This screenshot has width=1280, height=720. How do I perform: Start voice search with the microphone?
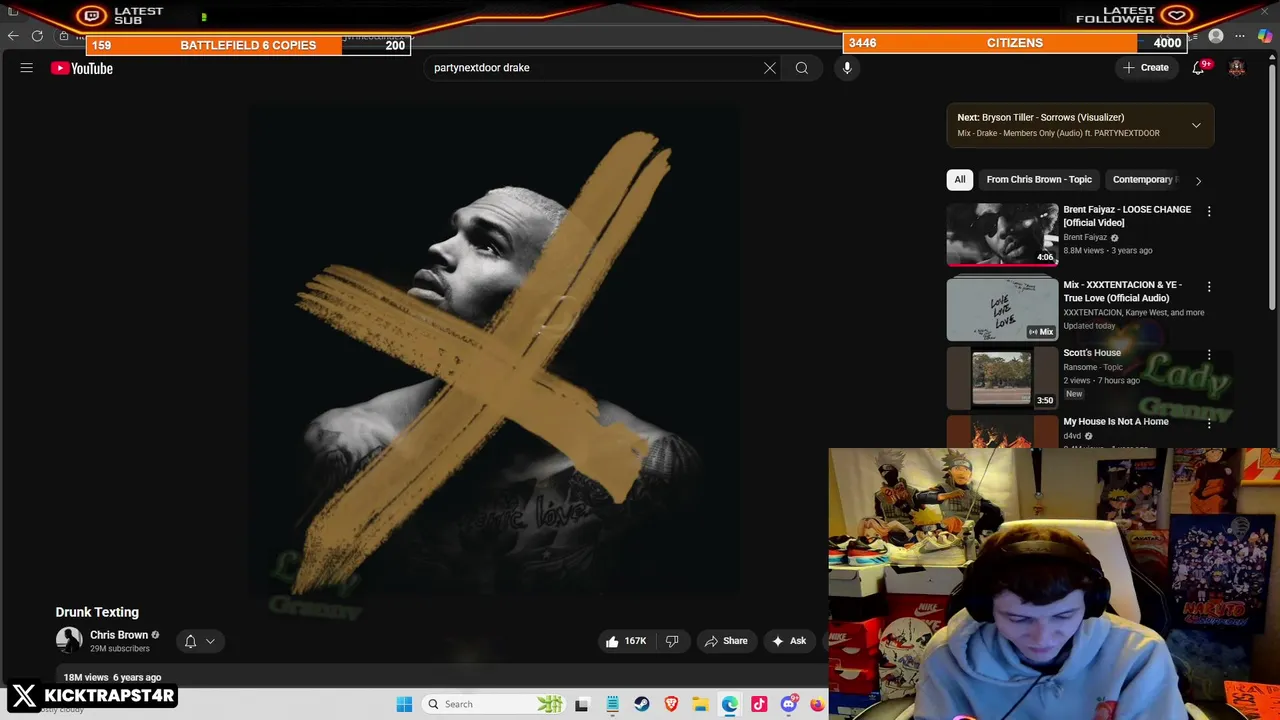point(847,68)
